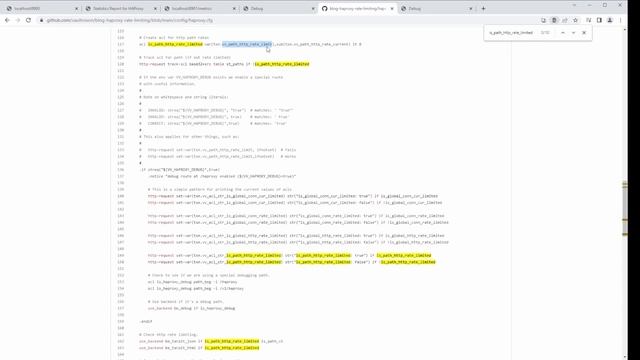Jump to the previous find match

point(563,33)
